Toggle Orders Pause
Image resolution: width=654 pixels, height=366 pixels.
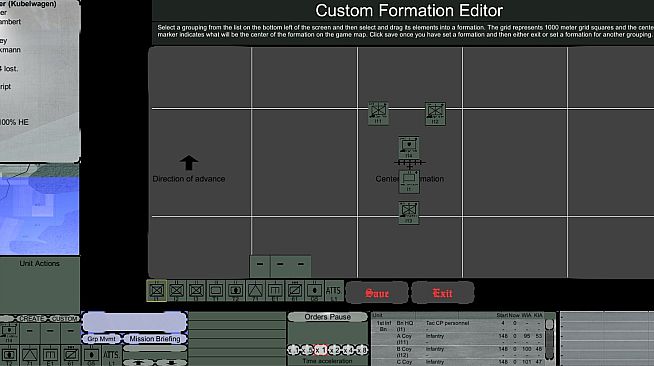[x=327, y=317]
